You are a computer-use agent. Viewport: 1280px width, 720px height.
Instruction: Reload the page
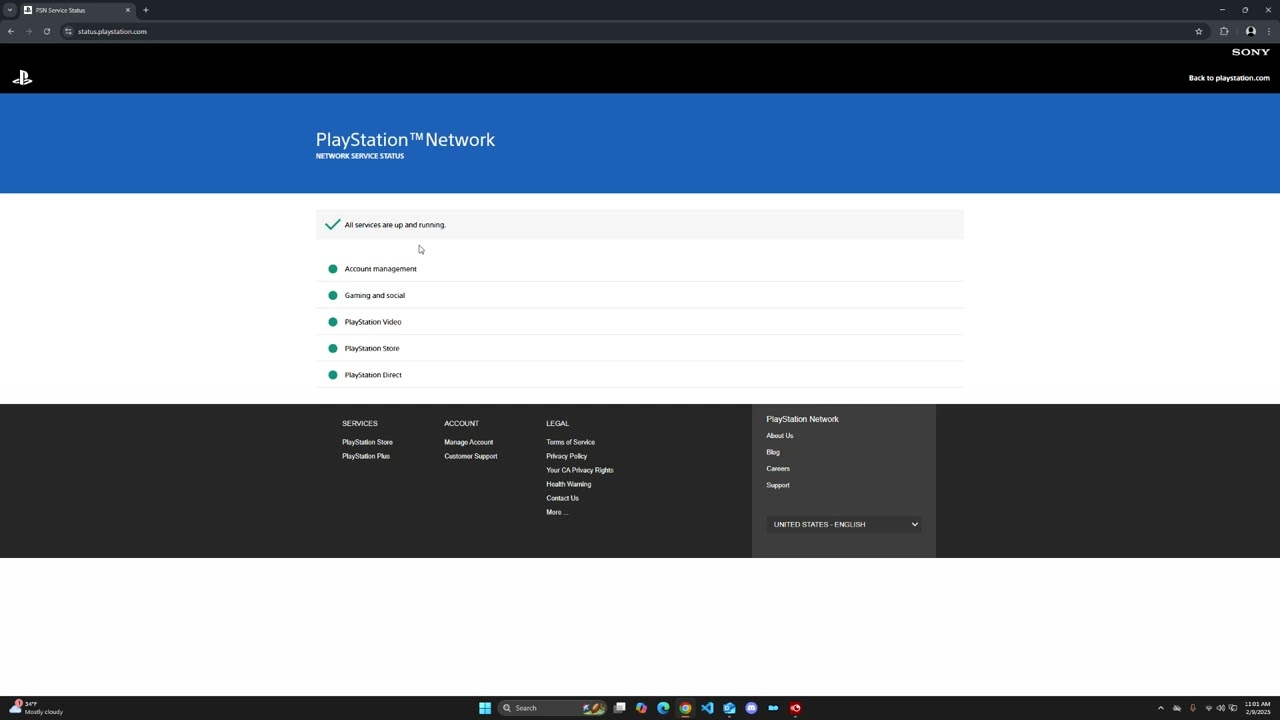point(47,31)
